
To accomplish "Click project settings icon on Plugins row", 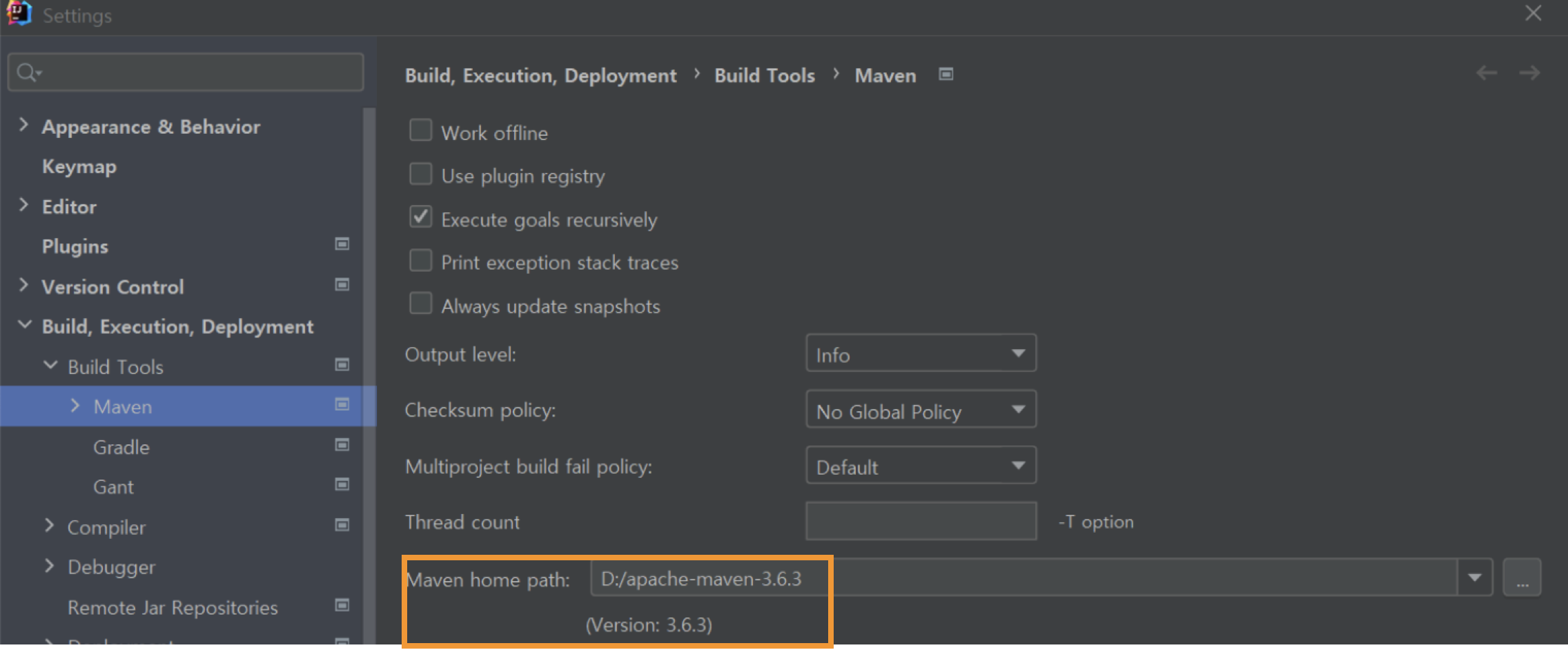I will 342,244.
